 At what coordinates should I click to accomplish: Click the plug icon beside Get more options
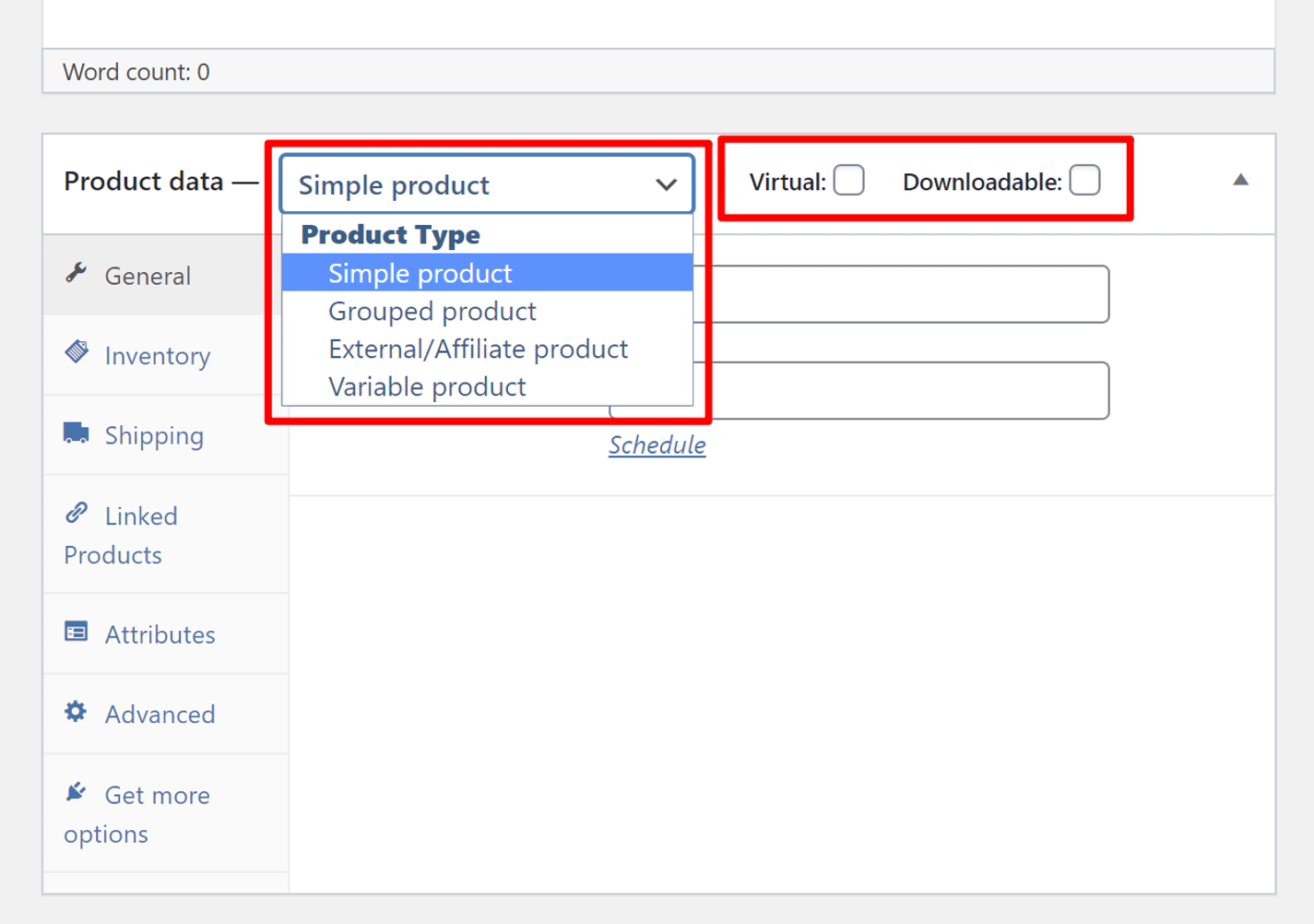[x=77, y=791]
